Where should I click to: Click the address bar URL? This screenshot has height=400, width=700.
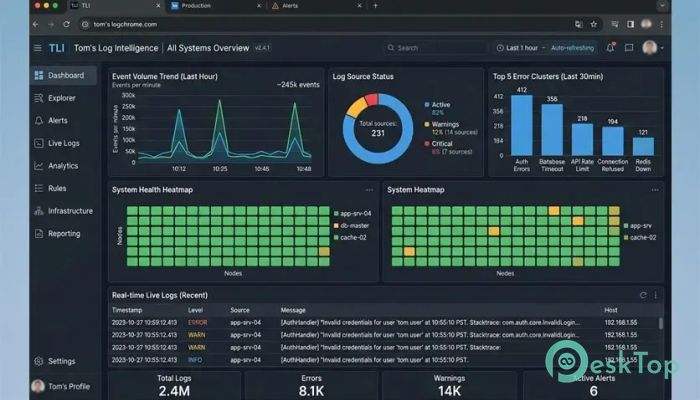tap(125, 24)
